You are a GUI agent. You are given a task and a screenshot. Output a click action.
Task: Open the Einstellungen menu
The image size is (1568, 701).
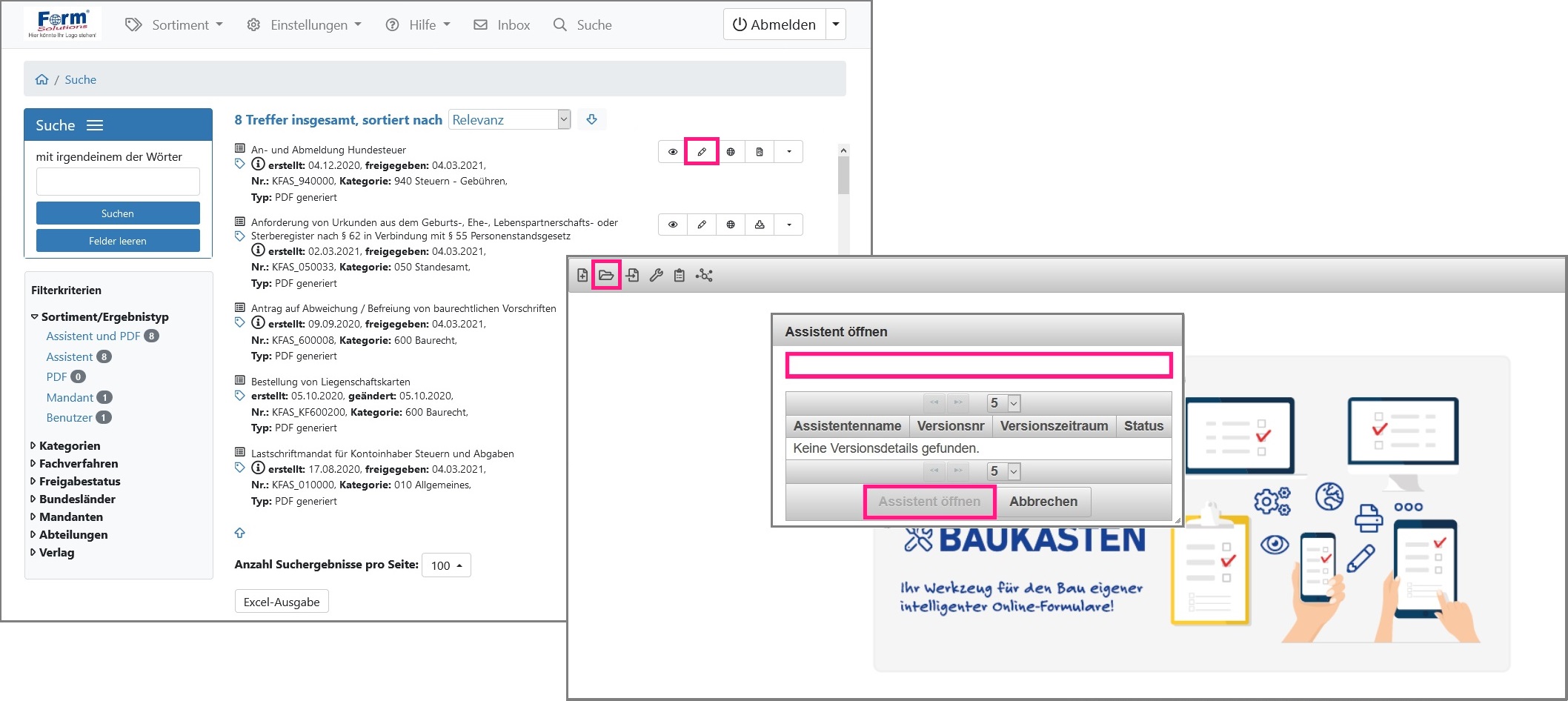coord(305,25)
